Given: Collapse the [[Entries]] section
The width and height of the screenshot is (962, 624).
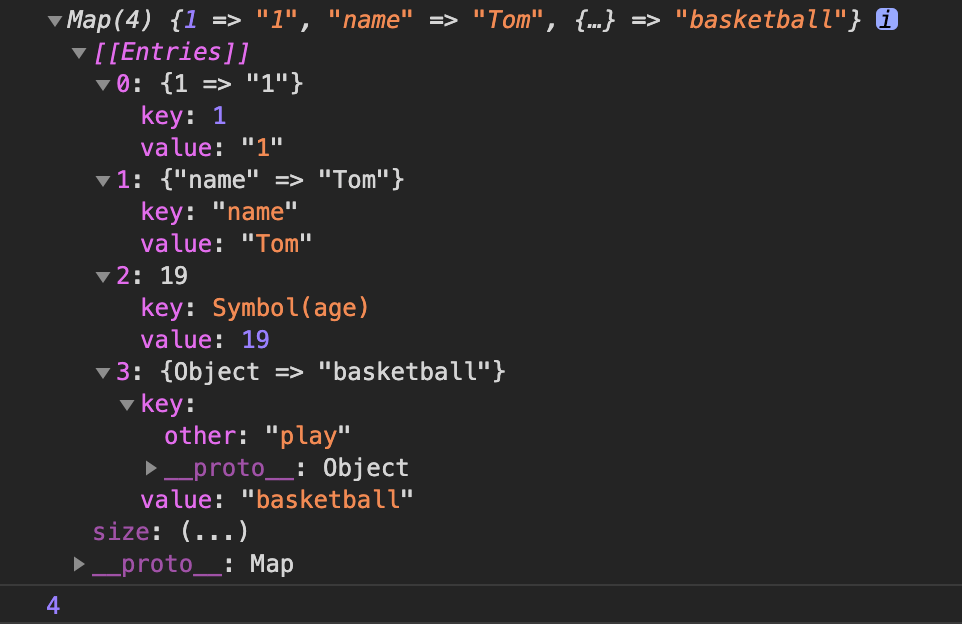Looking at the screenshot, I should (79, 53).
